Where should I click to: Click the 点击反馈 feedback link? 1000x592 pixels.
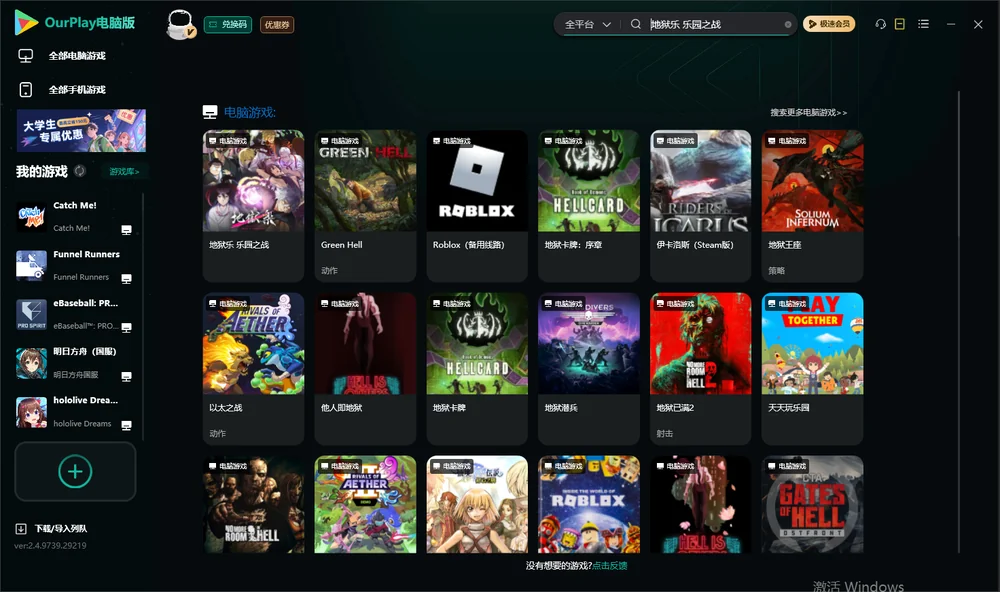[610, 566]
